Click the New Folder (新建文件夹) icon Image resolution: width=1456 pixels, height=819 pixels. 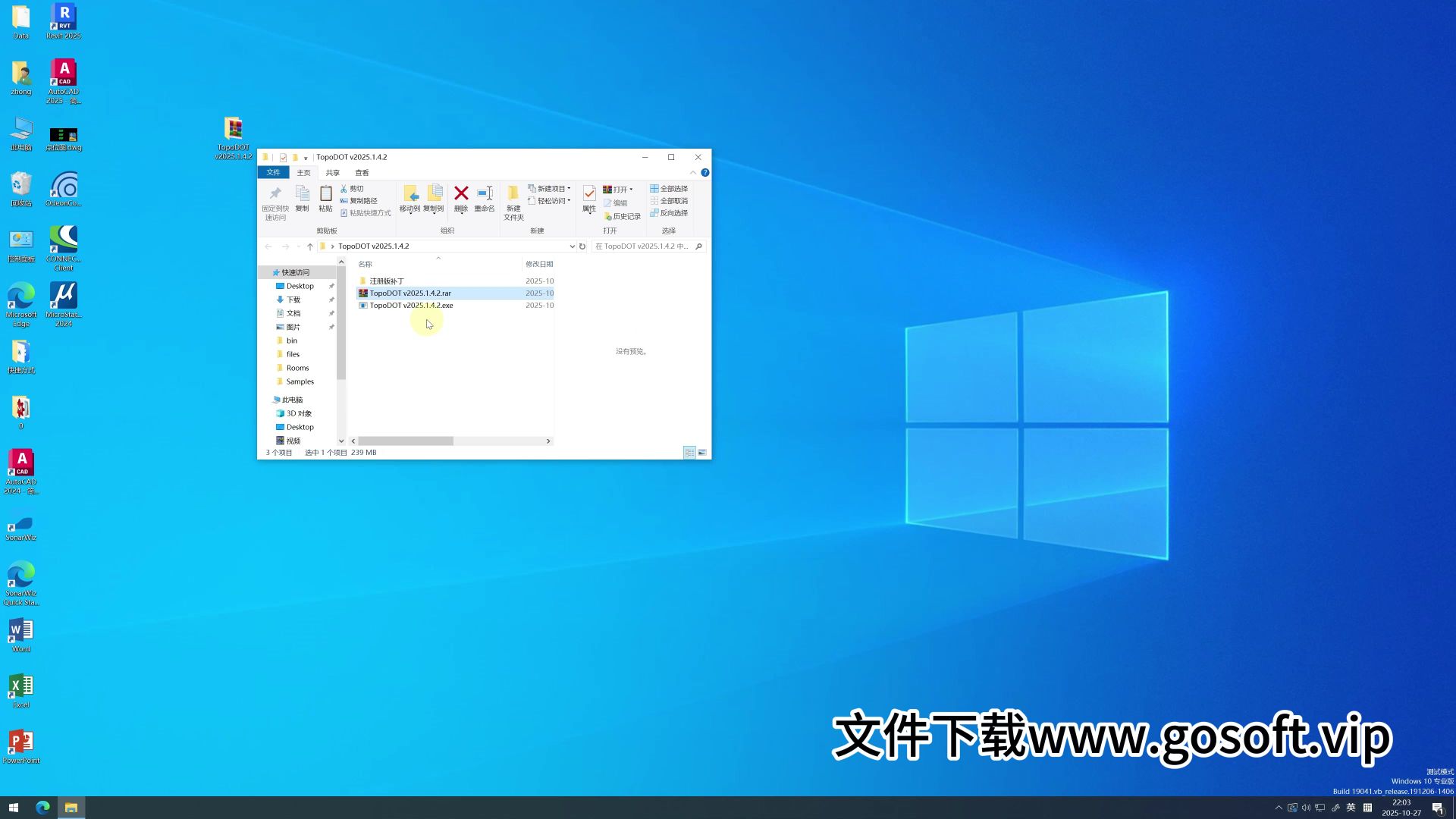tap(513, 194)
